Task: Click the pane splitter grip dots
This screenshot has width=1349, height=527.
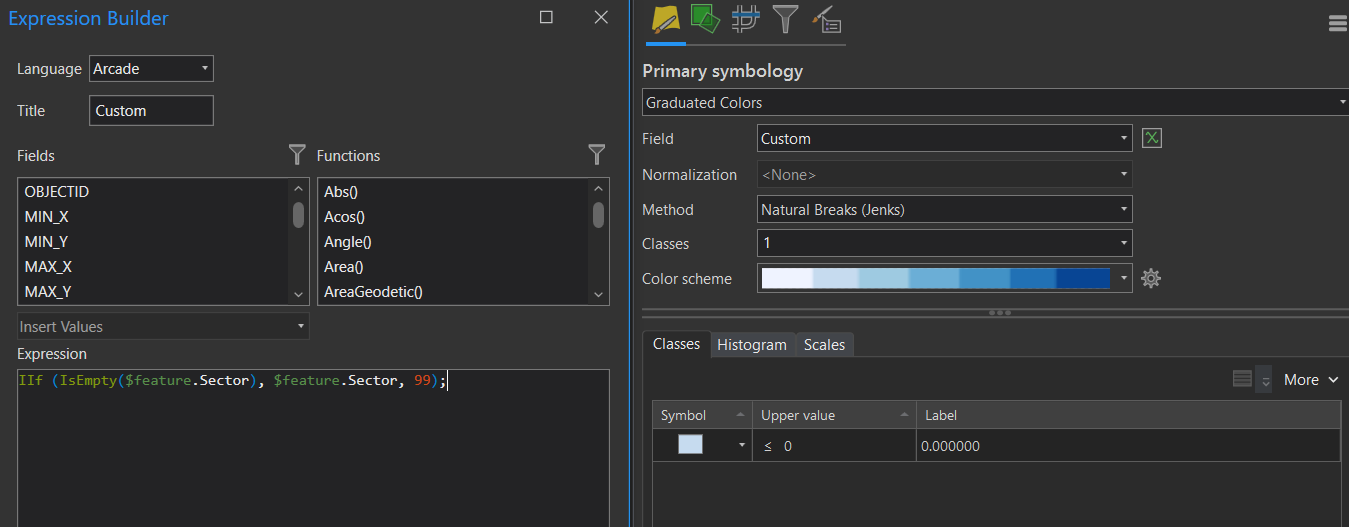Action: tap(999, 313)
